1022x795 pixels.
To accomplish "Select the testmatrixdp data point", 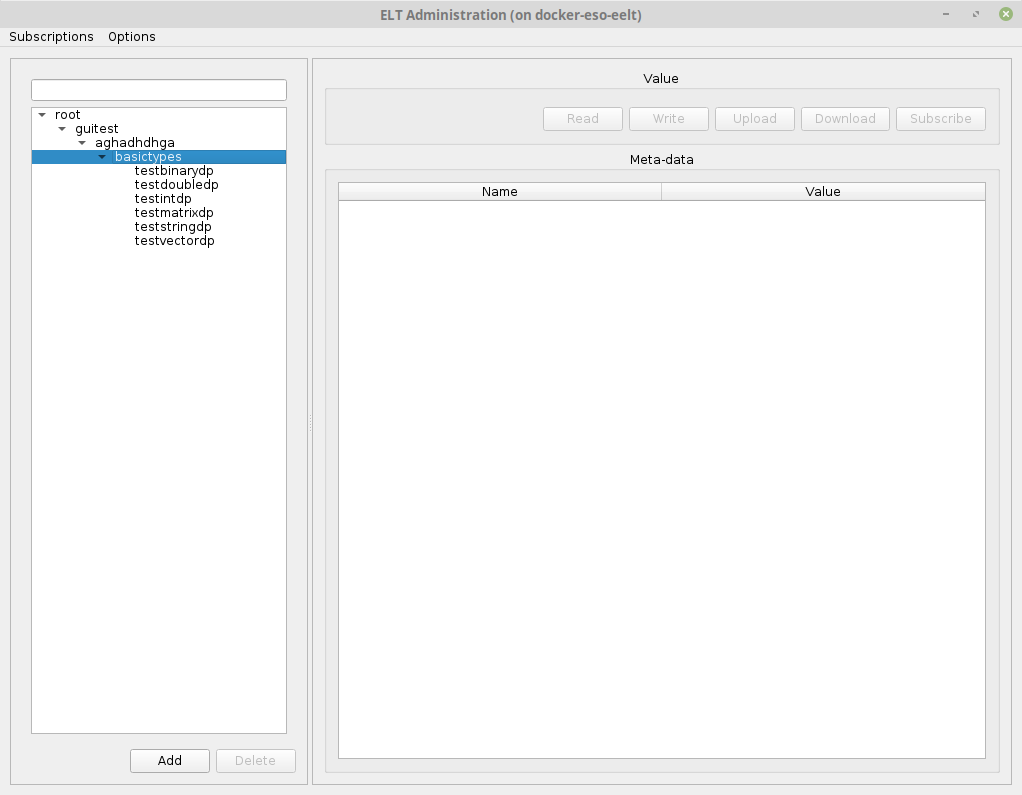I will (174, 213).
